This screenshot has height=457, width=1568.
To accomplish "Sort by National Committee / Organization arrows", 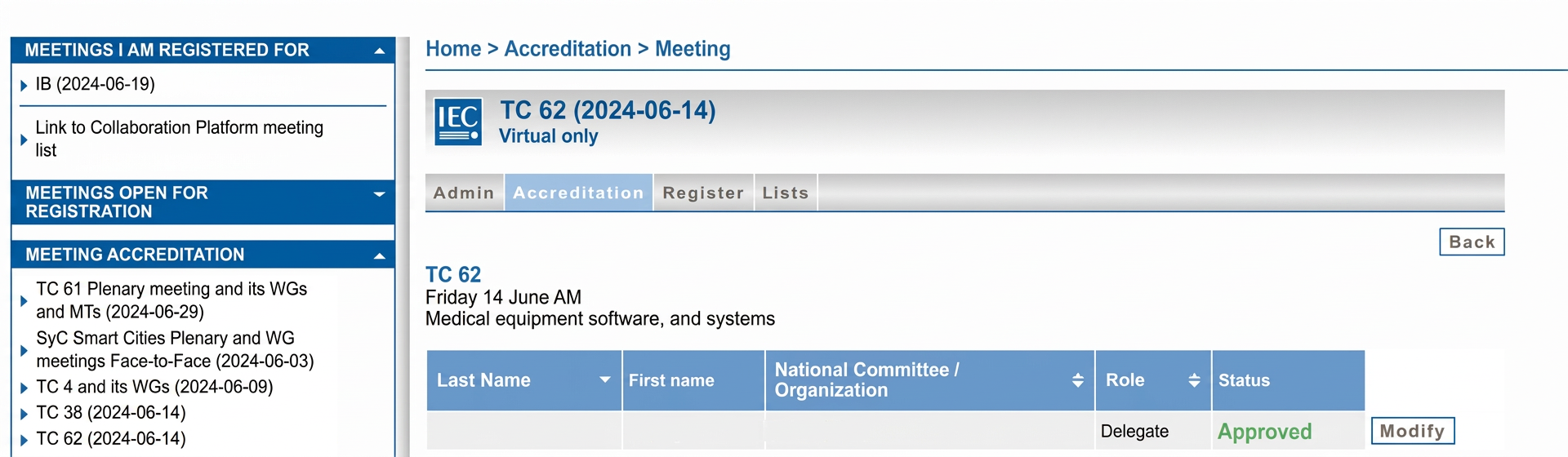I will (1078, 380).
